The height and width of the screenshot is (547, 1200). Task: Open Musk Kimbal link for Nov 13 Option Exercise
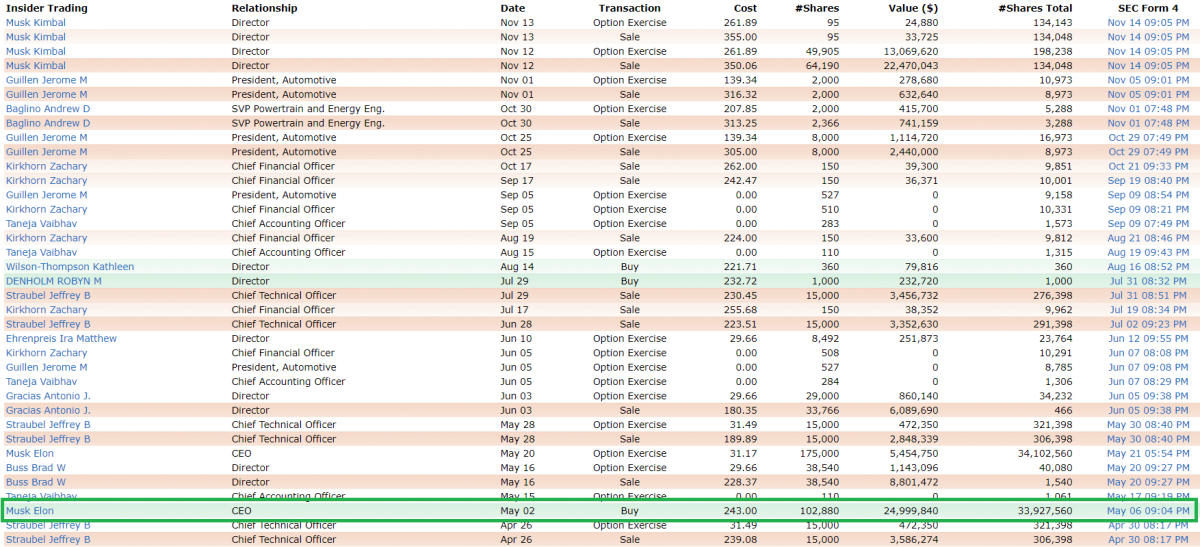pyautogui.click(x=36, y=22)
